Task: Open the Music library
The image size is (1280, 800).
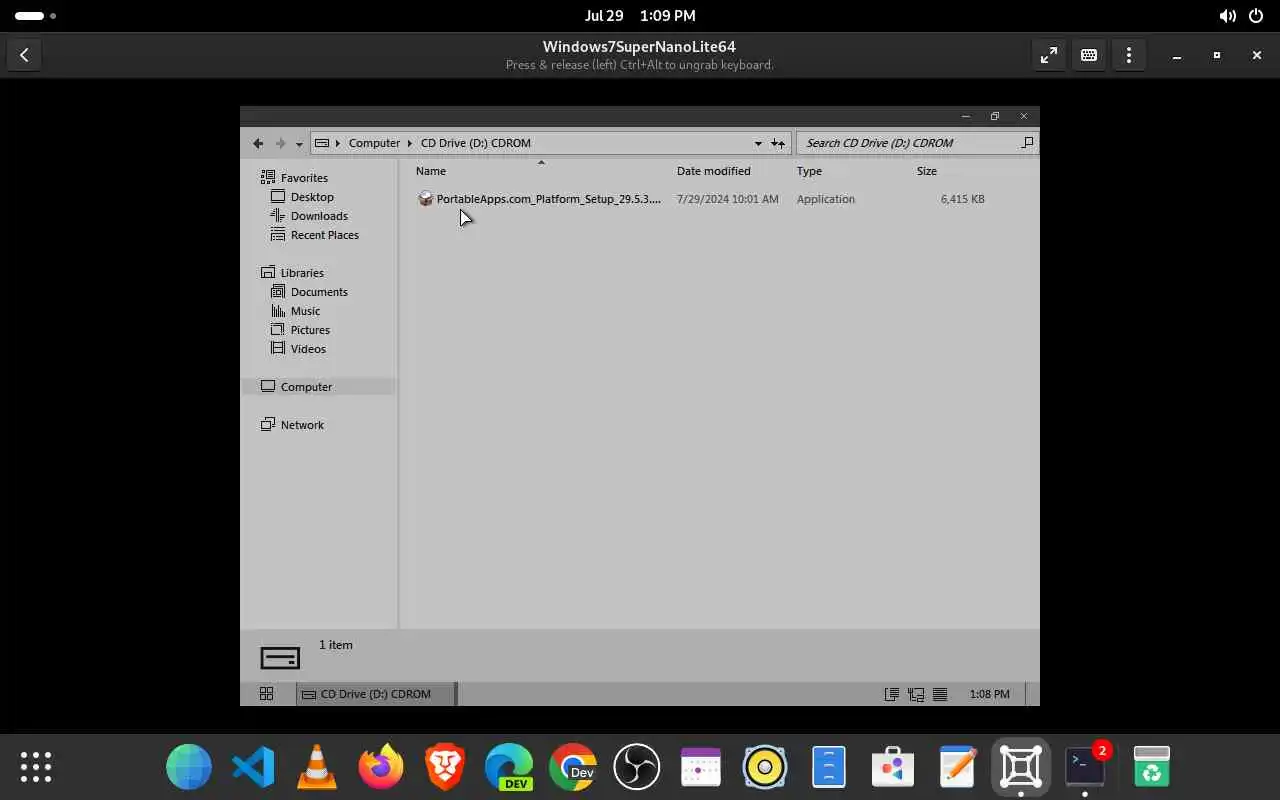Action: coord(305,311)
